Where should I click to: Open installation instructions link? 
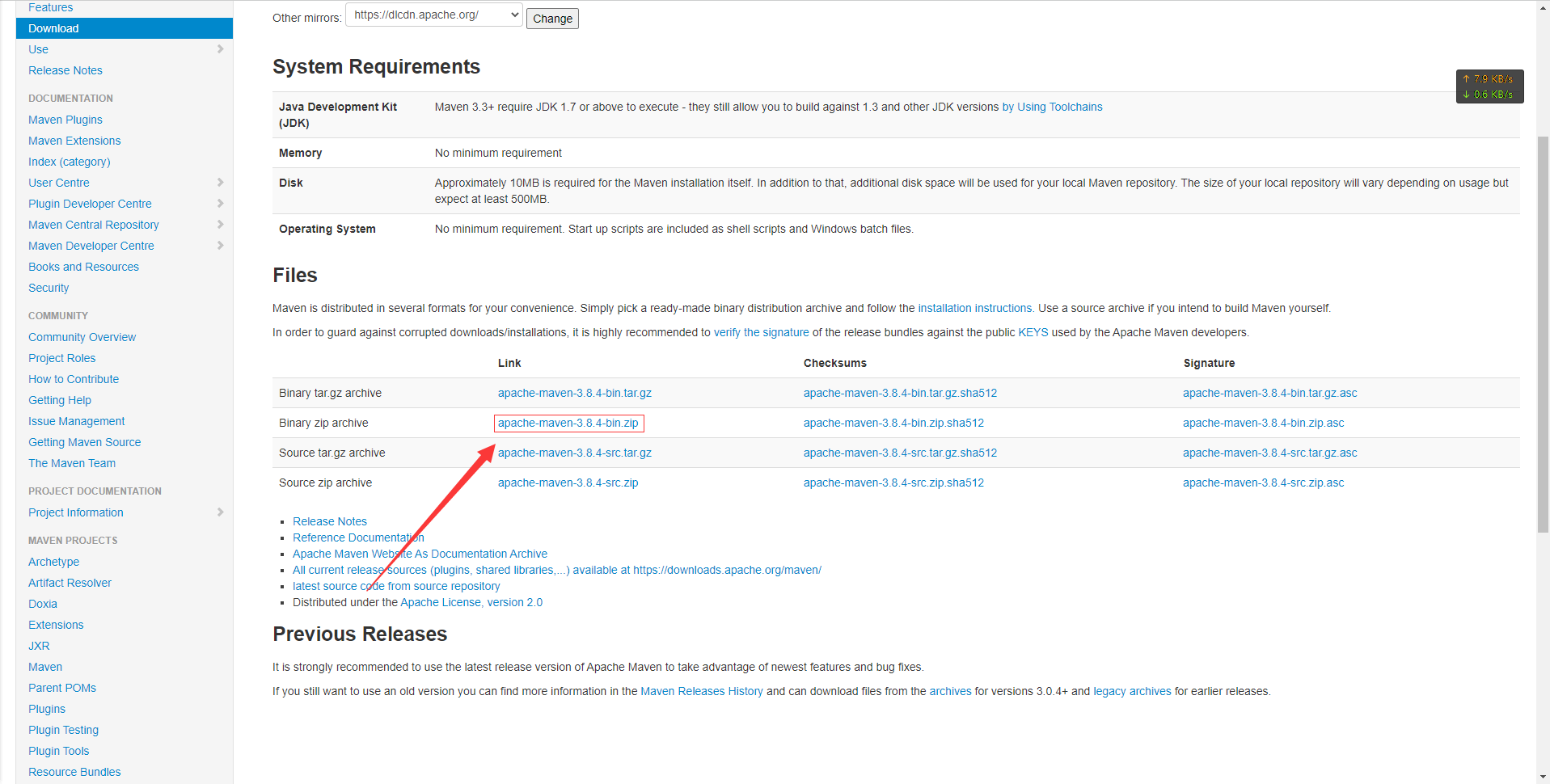pyautogui.click(x=975, y=308)
